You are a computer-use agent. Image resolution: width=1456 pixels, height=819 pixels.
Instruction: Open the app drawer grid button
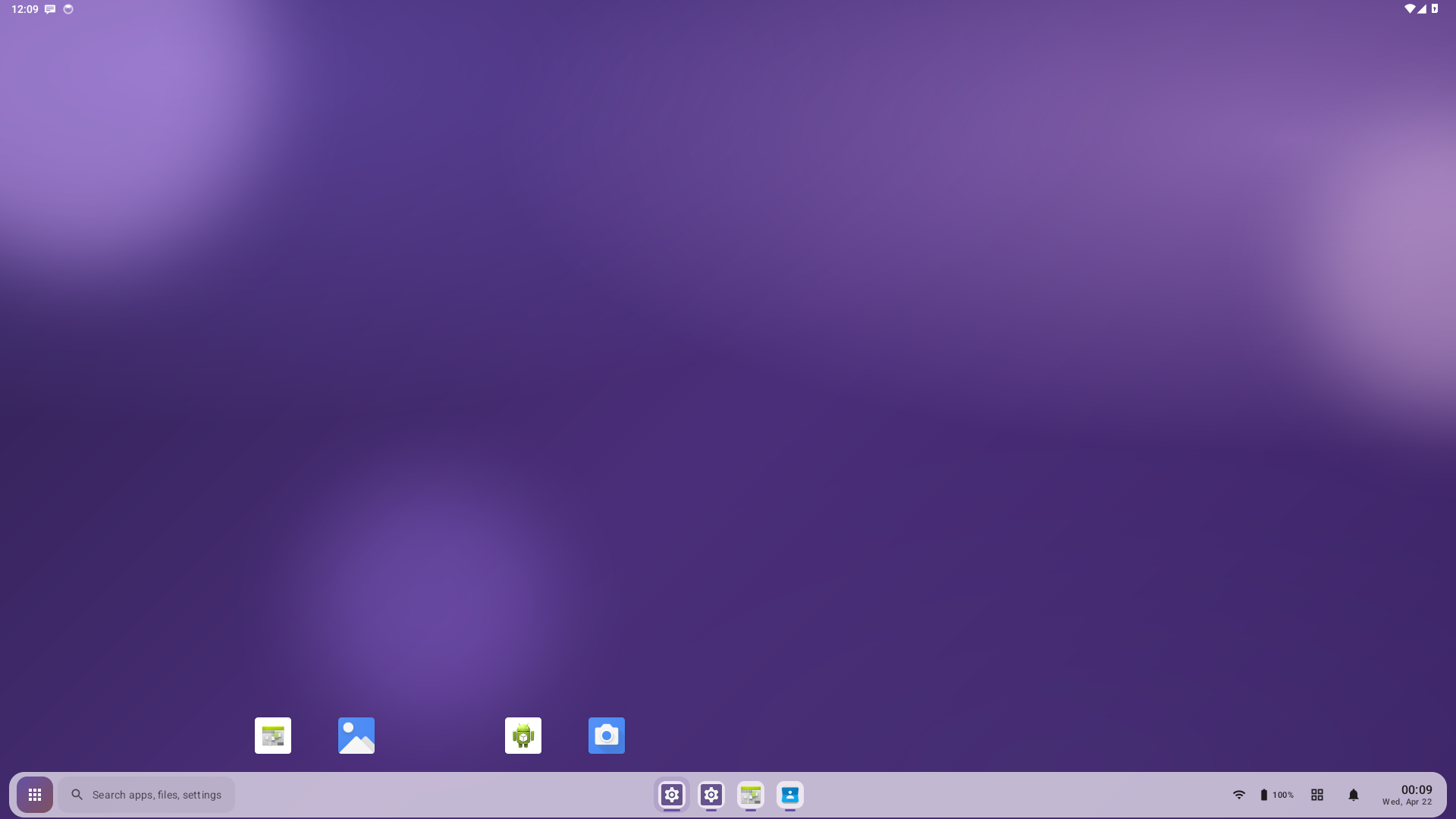tap(35, 795)
